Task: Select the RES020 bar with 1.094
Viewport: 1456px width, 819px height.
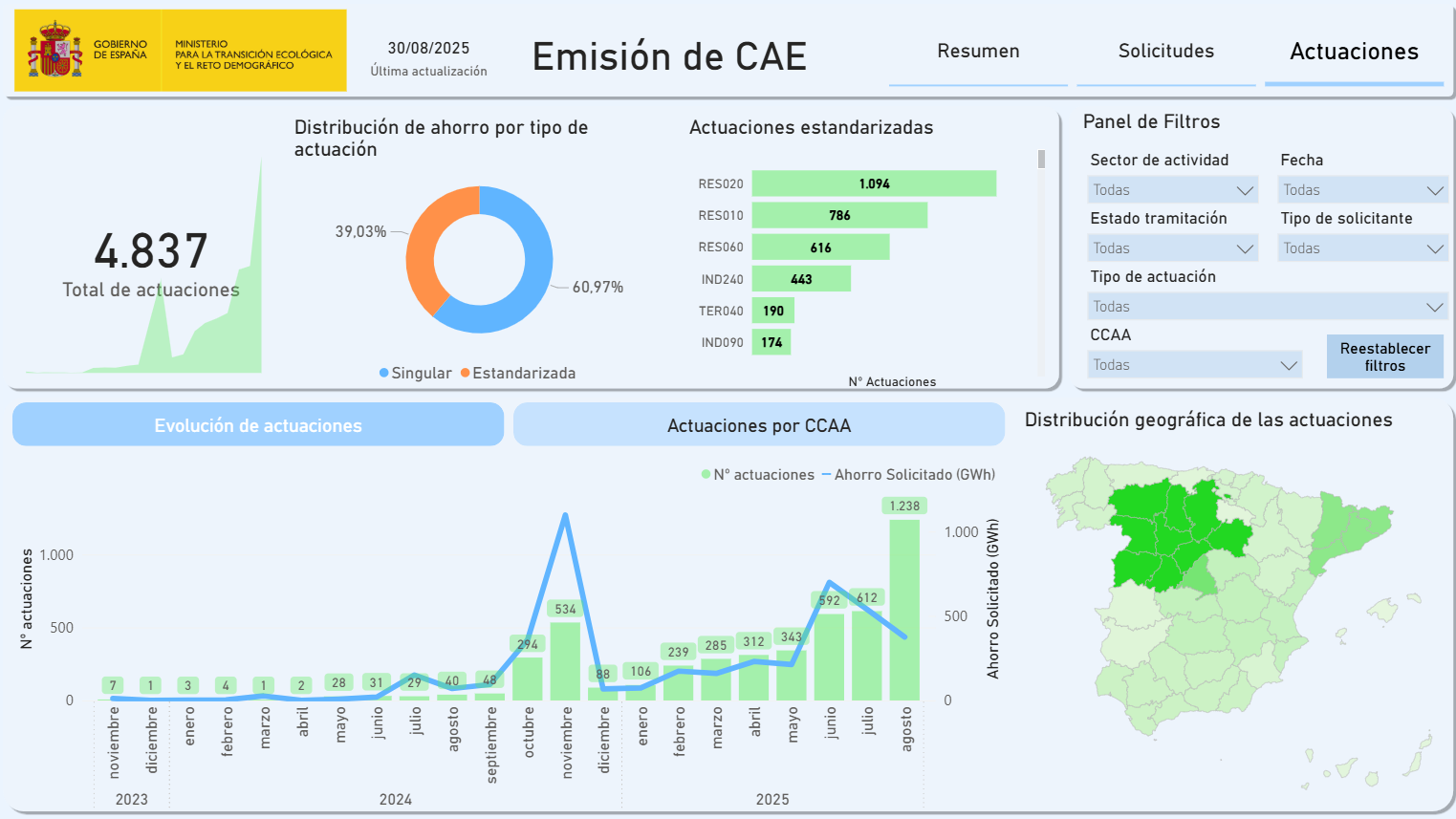Action: (x=874, y=183)
